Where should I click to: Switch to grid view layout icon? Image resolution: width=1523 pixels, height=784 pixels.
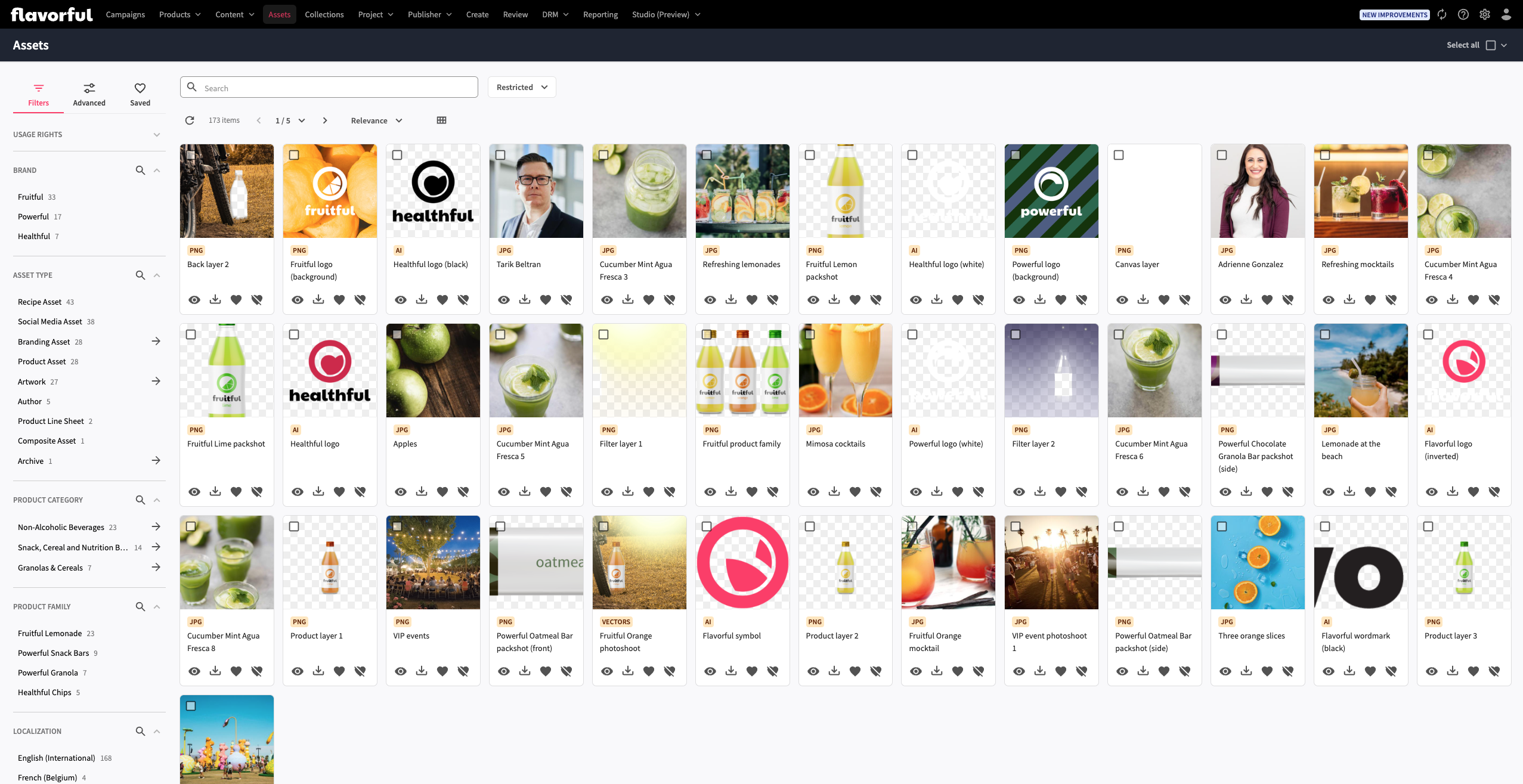pyautogui.click(x=441, y=120)
